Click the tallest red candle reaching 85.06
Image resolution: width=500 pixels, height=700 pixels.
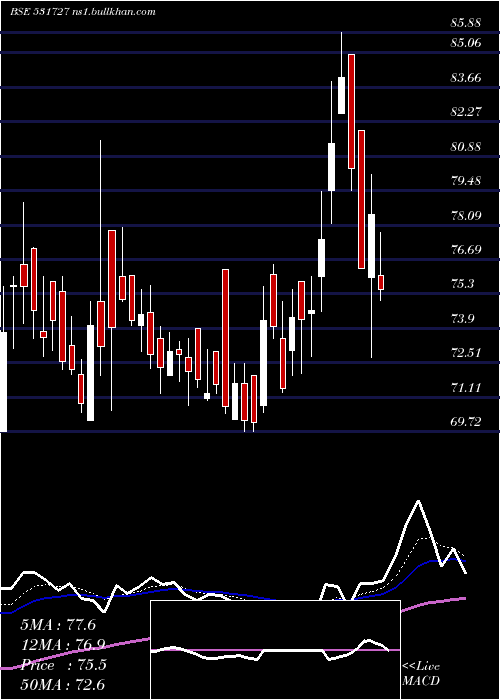(351, 111)
